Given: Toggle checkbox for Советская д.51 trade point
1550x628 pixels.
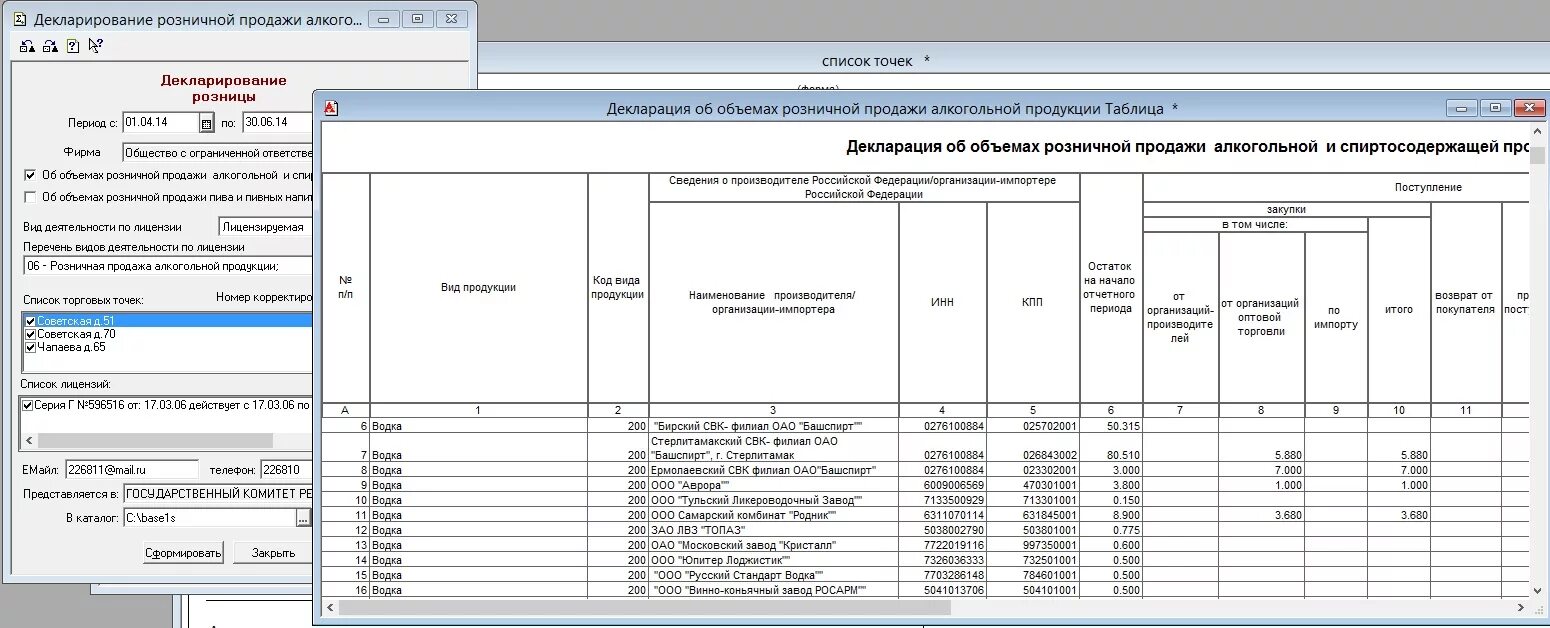Looking at the screenshot, I should (x=31, y=321).
